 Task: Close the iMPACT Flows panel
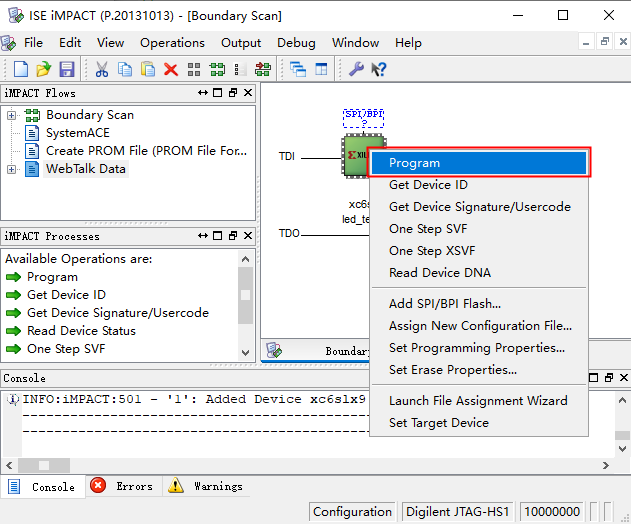tap(247, 93)
